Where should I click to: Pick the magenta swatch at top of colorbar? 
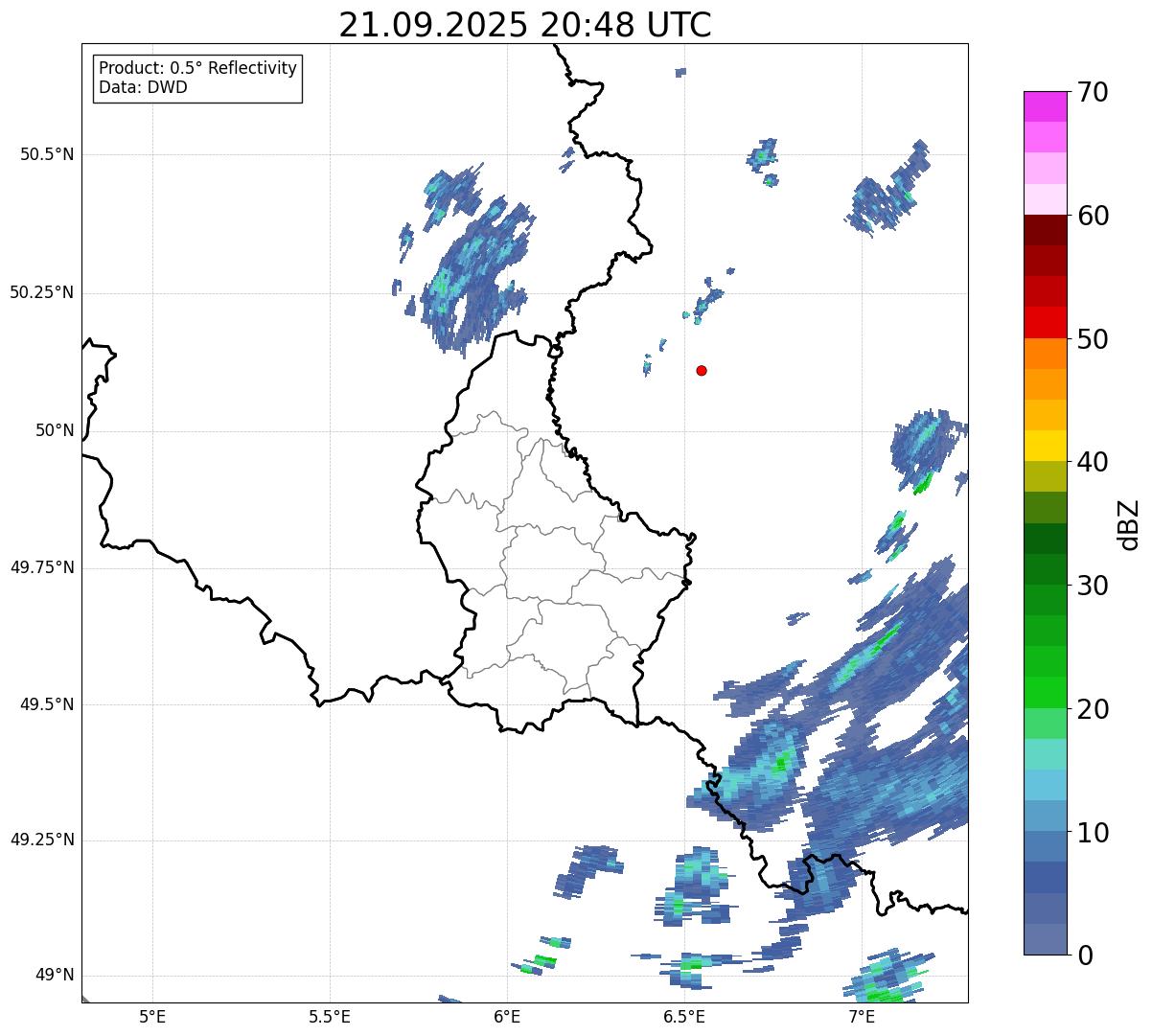click(x=1045, y=106)
